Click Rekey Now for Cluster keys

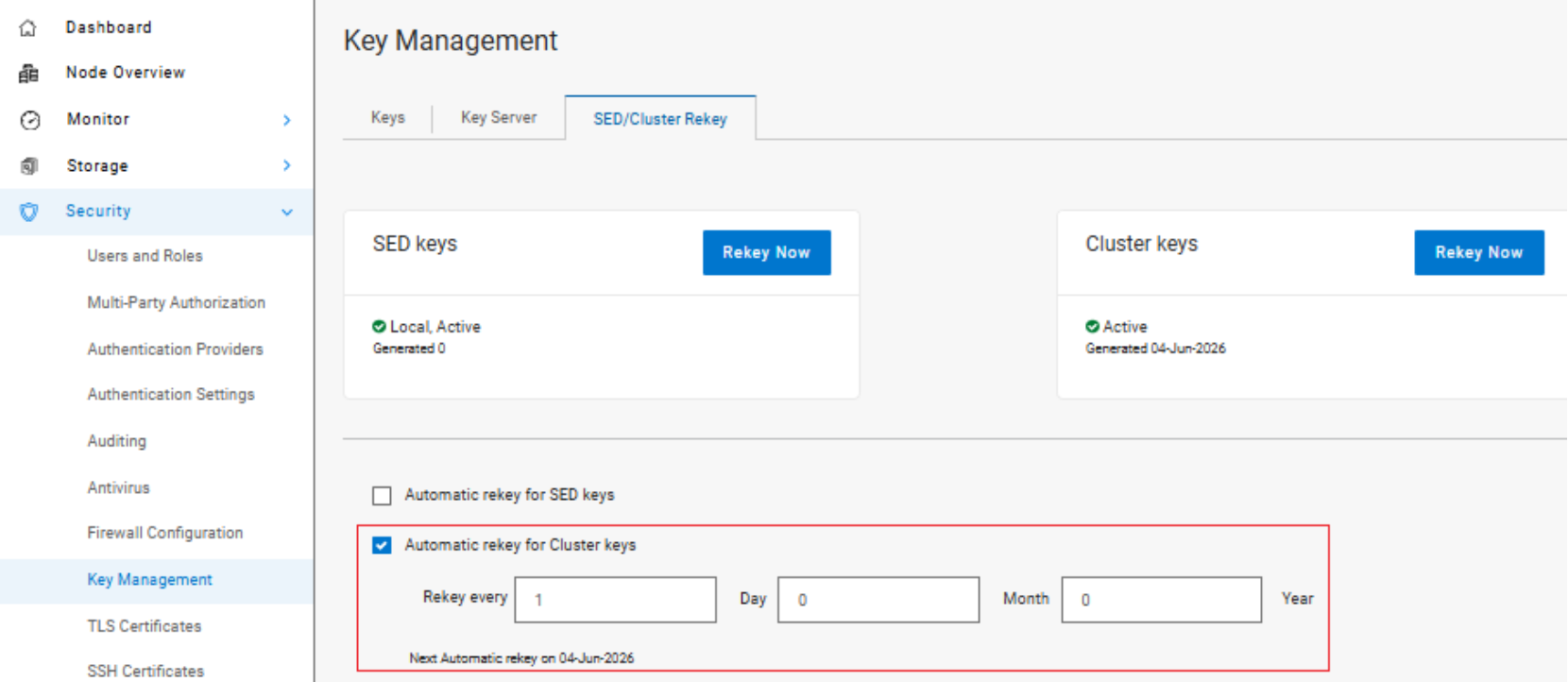click(x=1479, y=252)
